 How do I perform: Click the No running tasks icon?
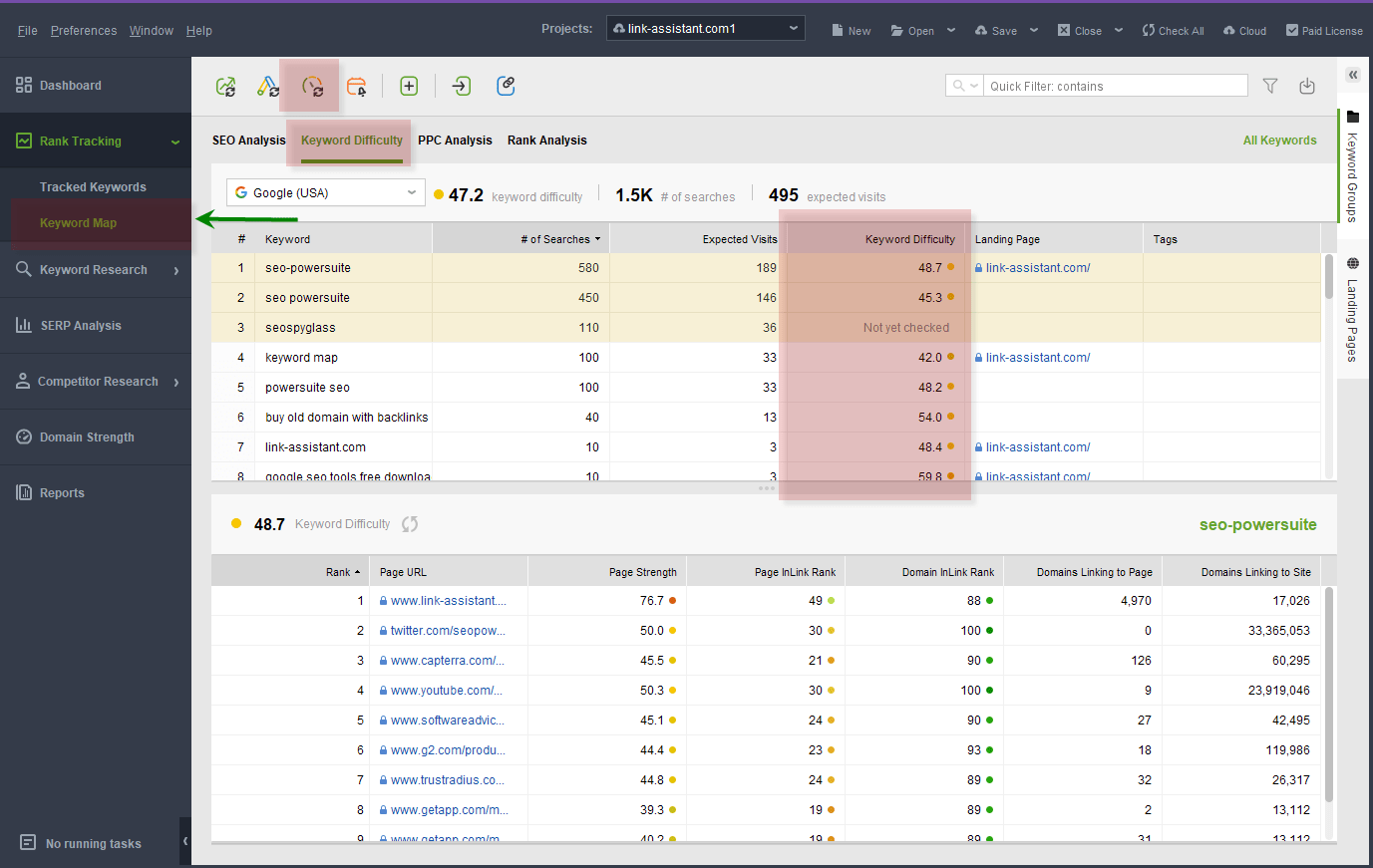pos(28,843)
